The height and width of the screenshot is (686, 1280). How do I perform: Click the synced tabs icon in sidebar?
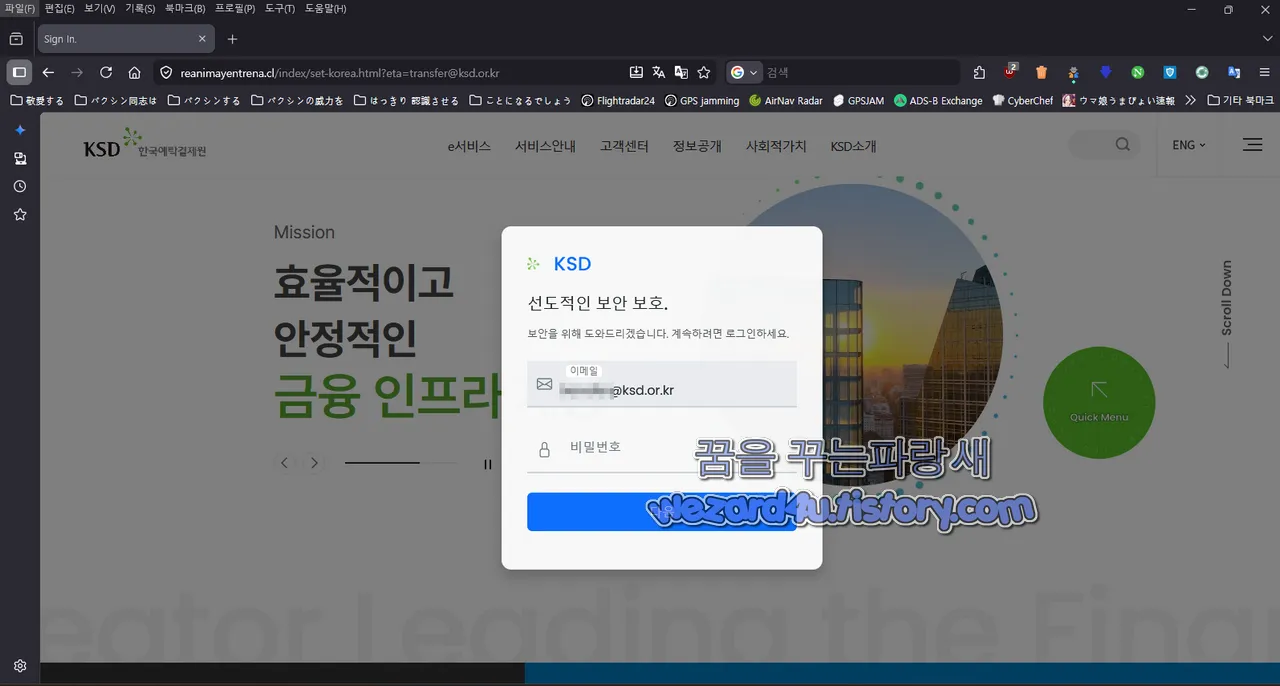[19, 158]
